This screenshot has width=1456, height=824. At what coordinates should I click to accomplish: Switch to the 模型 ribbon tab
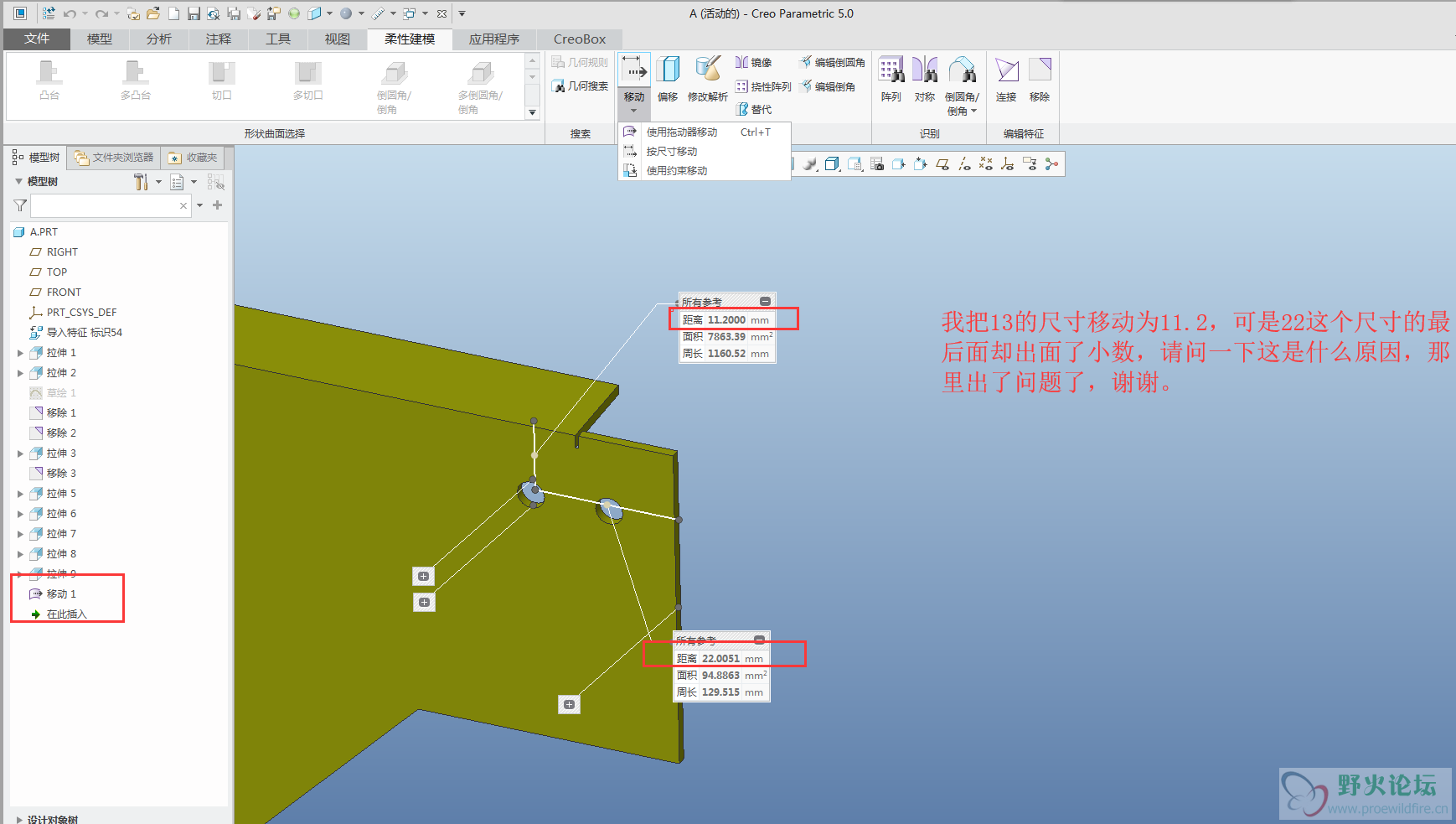[100, 39]
